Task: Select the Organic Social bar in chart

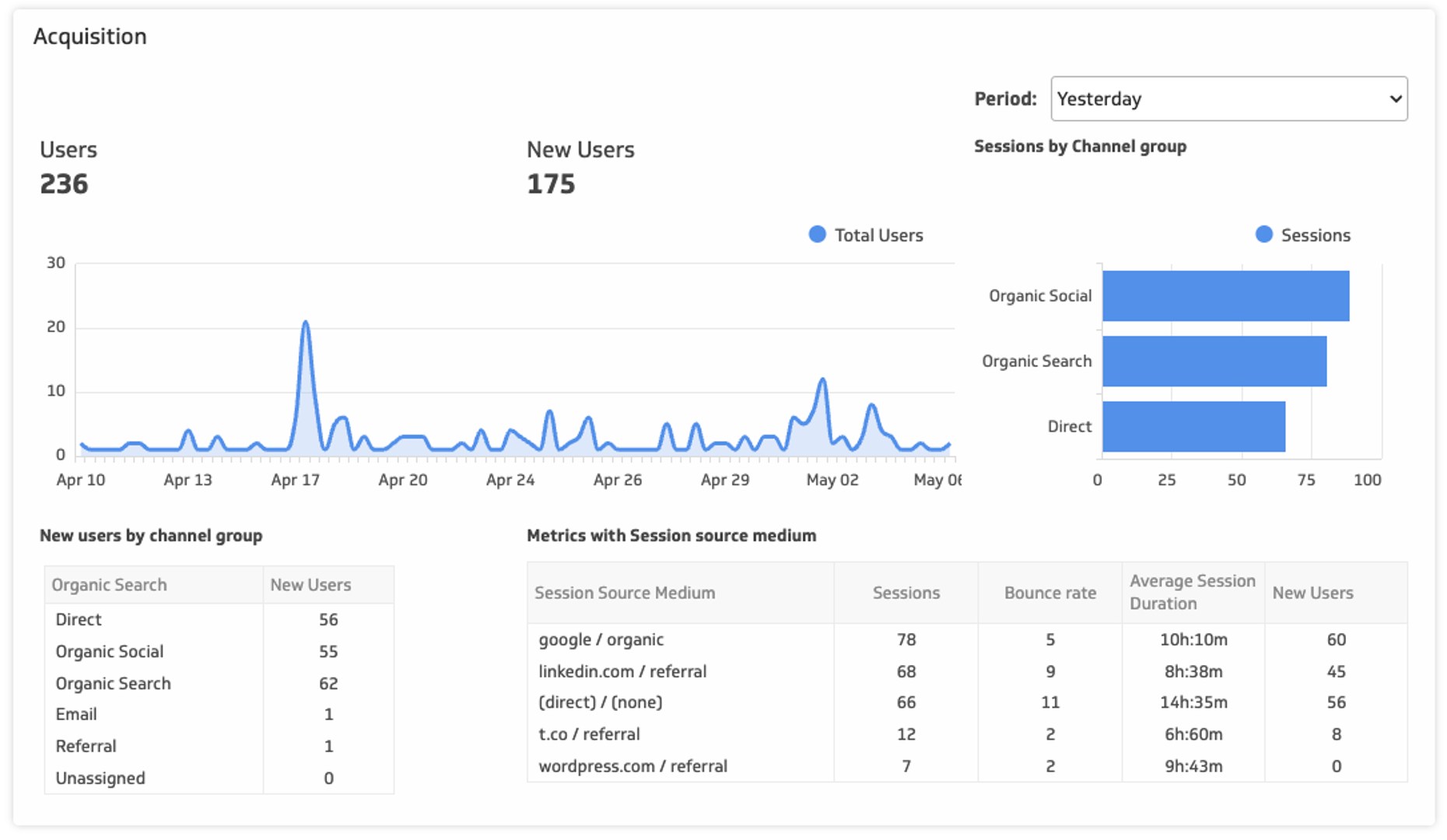Action: coord(1225,296)
